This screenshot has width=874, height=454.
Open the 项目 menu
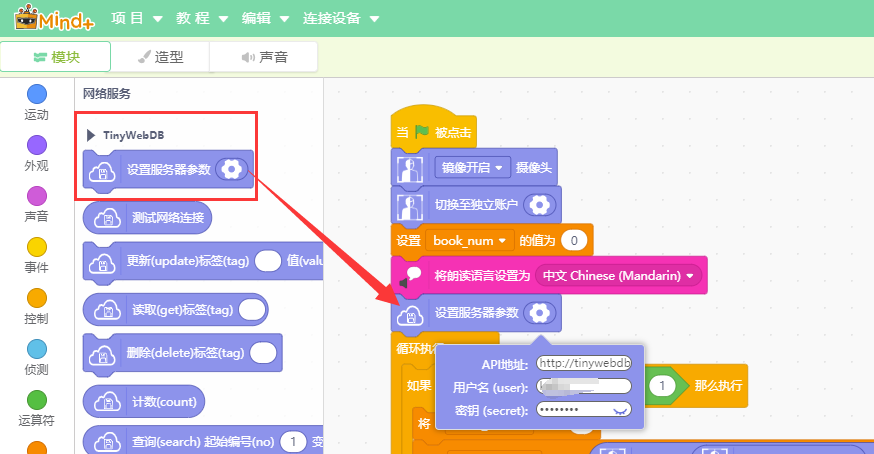click(x=137, y=18)
